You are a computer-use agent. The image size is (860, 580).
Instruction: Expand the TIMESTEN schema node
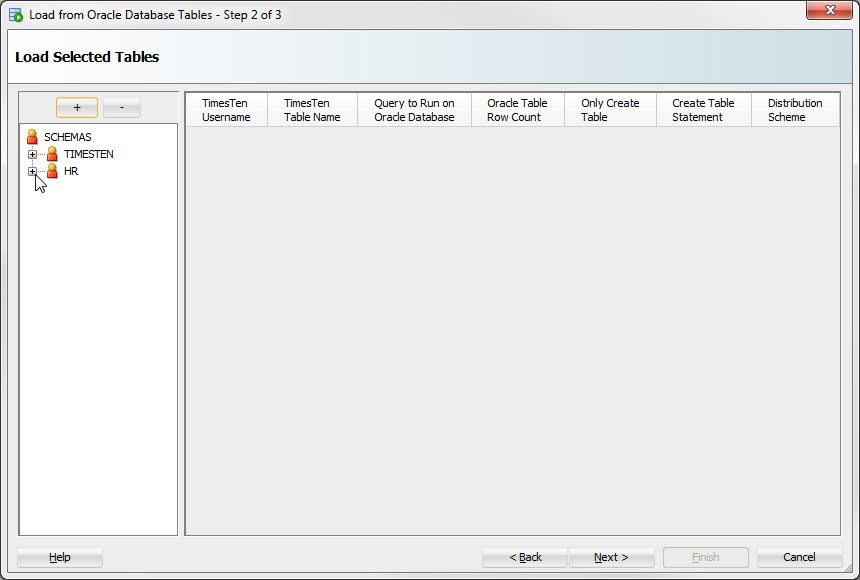pos(32,154)
